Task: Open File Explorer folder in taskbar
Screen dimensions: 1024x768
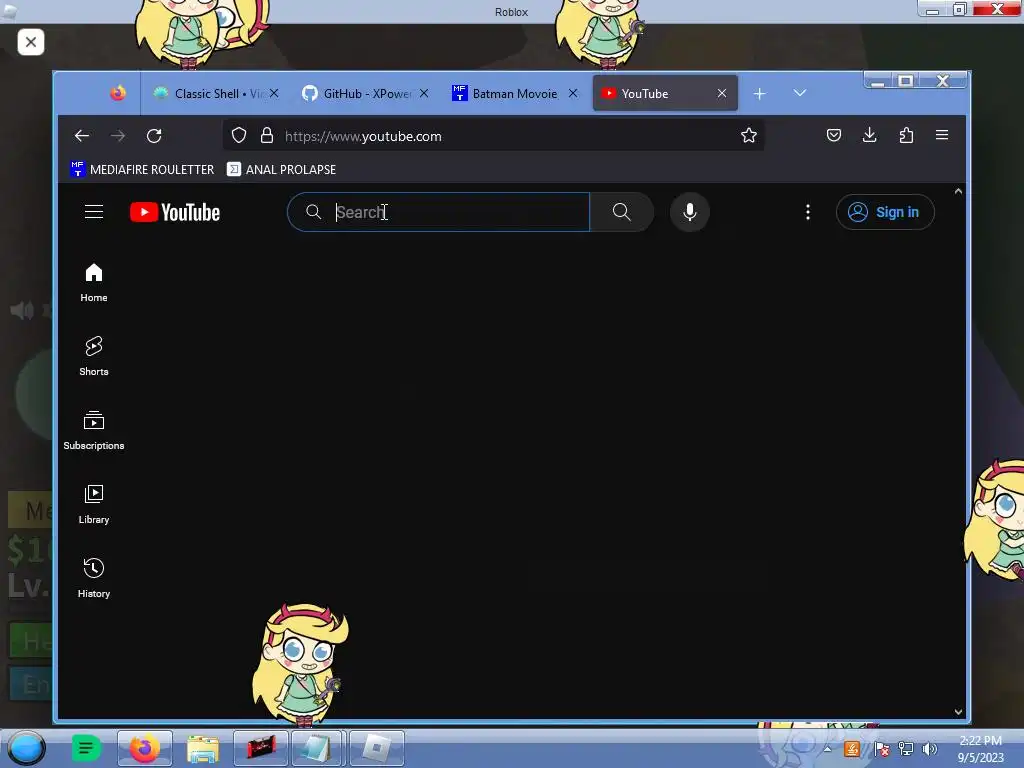Action: click(x=202, y=748)
